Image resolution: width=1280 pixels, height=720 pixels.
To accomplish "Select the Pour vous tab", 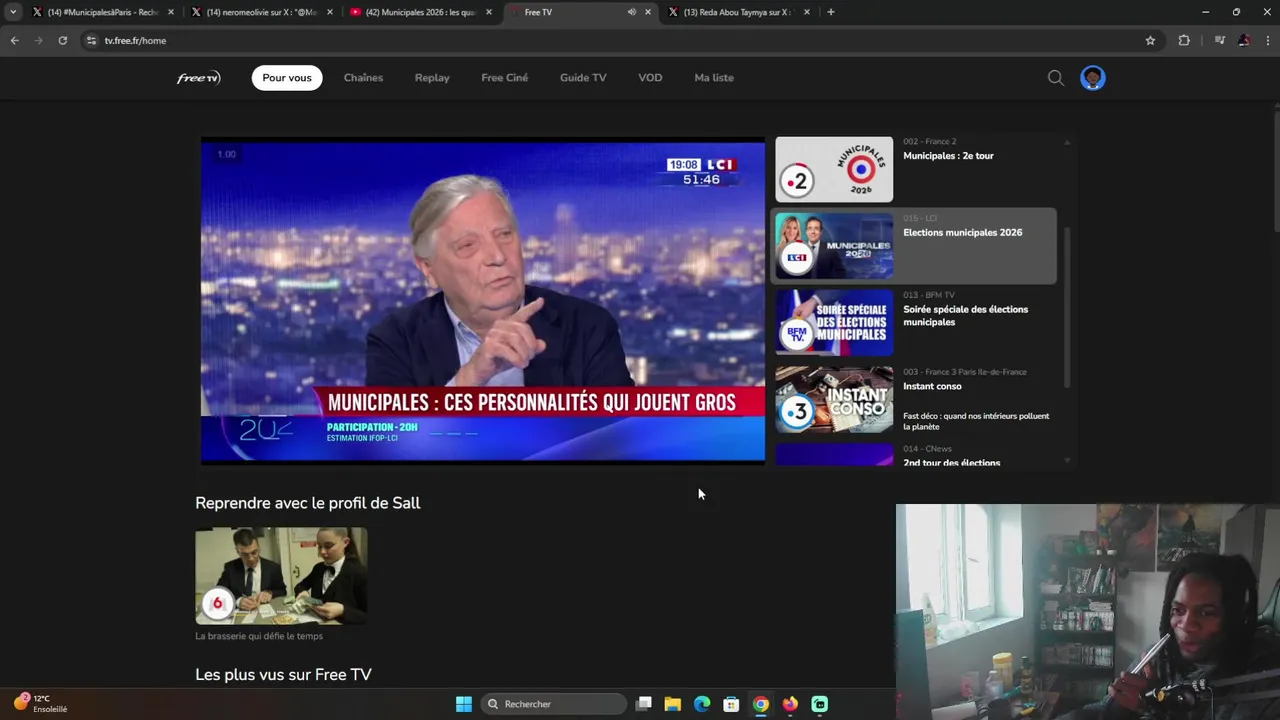I will point(287,78).
